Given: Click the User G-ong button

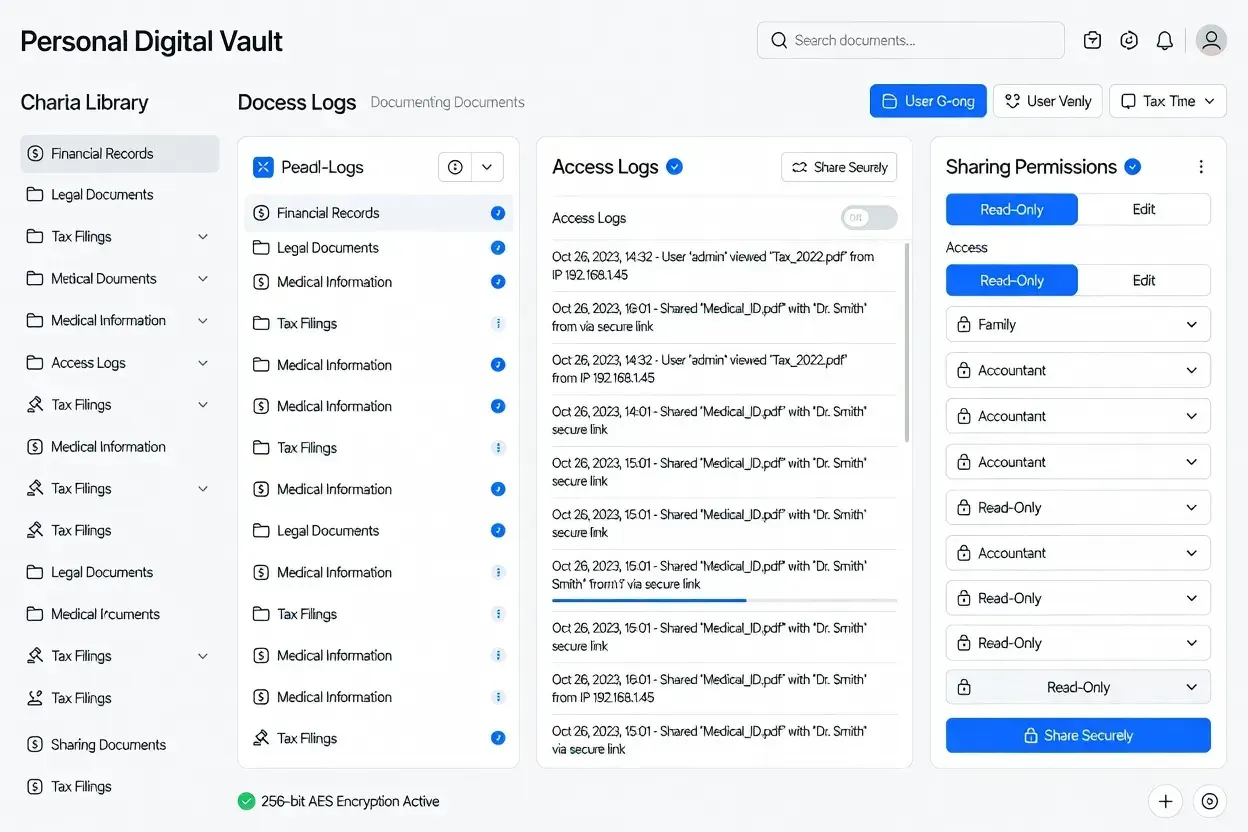Looking at the screenshot, I should coord(928,101).
